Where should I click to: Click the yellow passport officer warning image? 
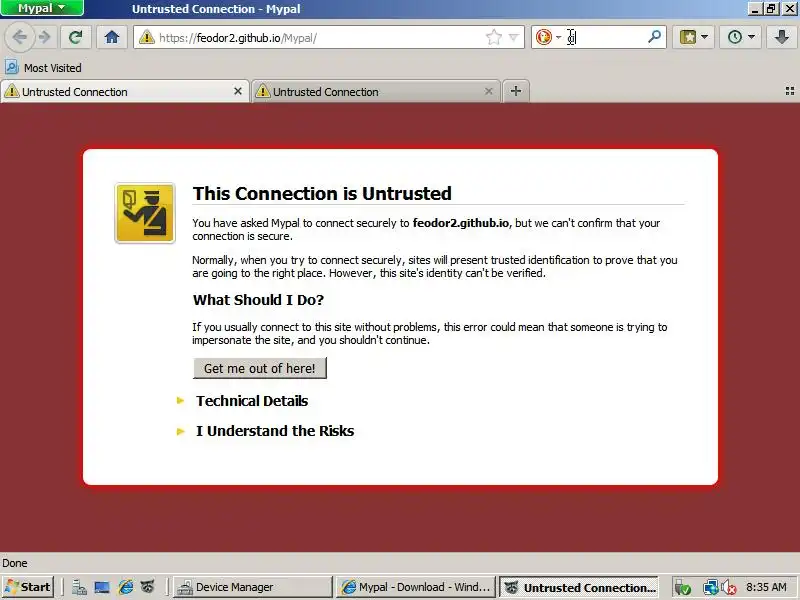pyautogui.click(x=145, y=213)
